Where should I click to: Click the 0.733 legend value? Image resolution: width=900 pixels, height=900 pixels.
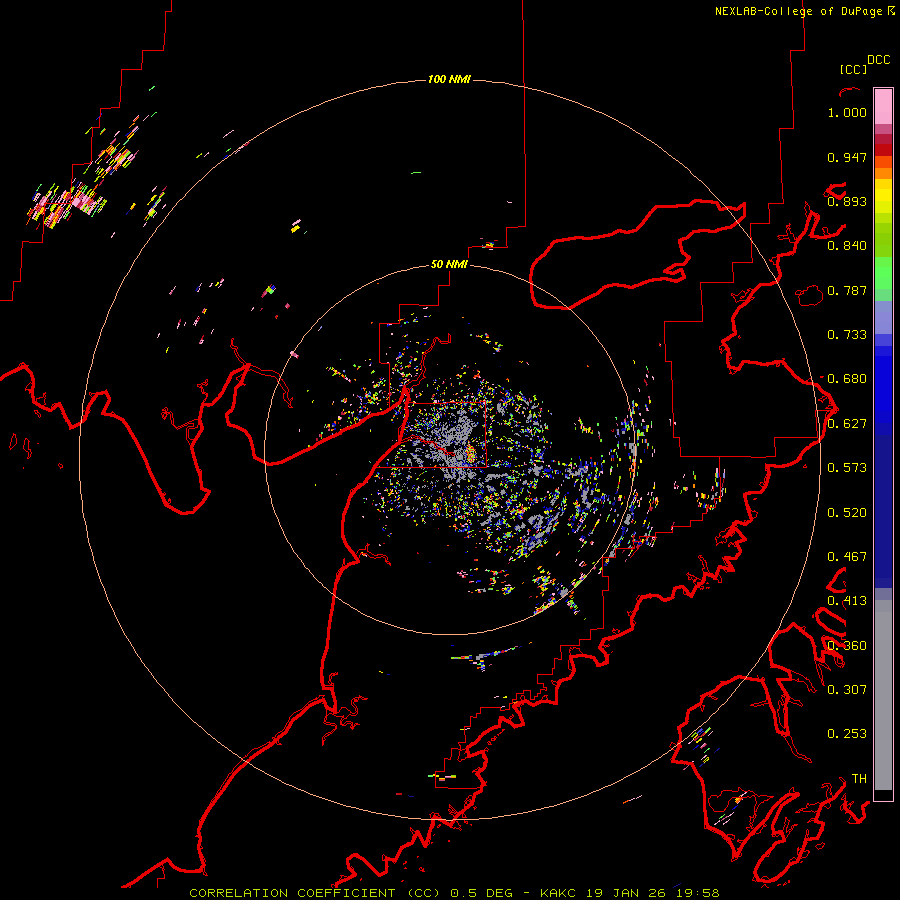(847, 335)
